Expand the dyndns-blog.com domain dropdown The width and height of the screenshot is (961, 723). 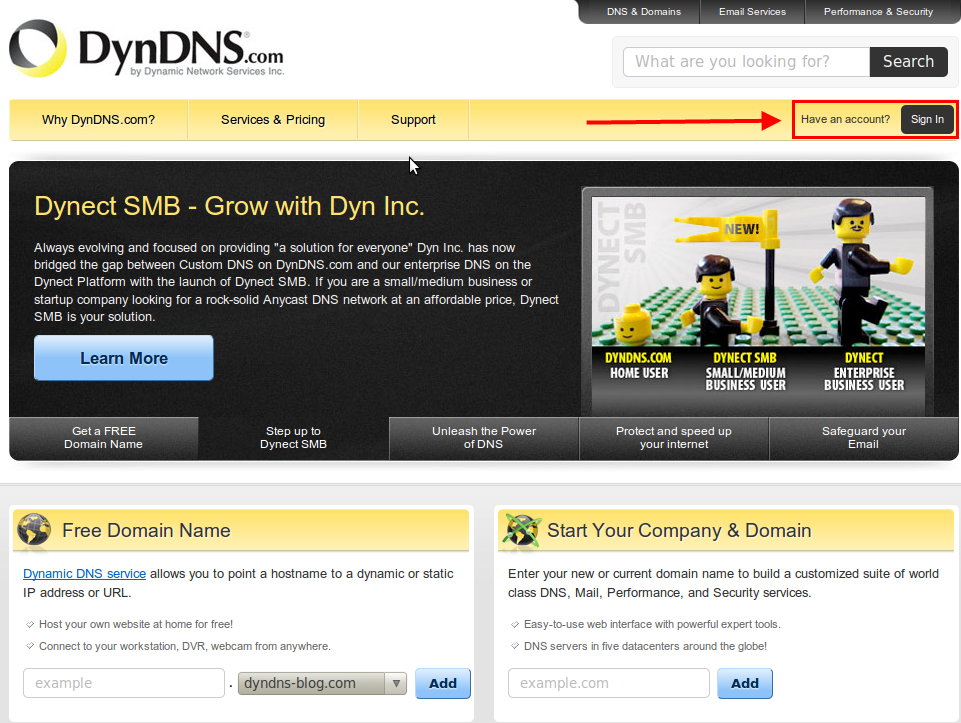(322, 683)
